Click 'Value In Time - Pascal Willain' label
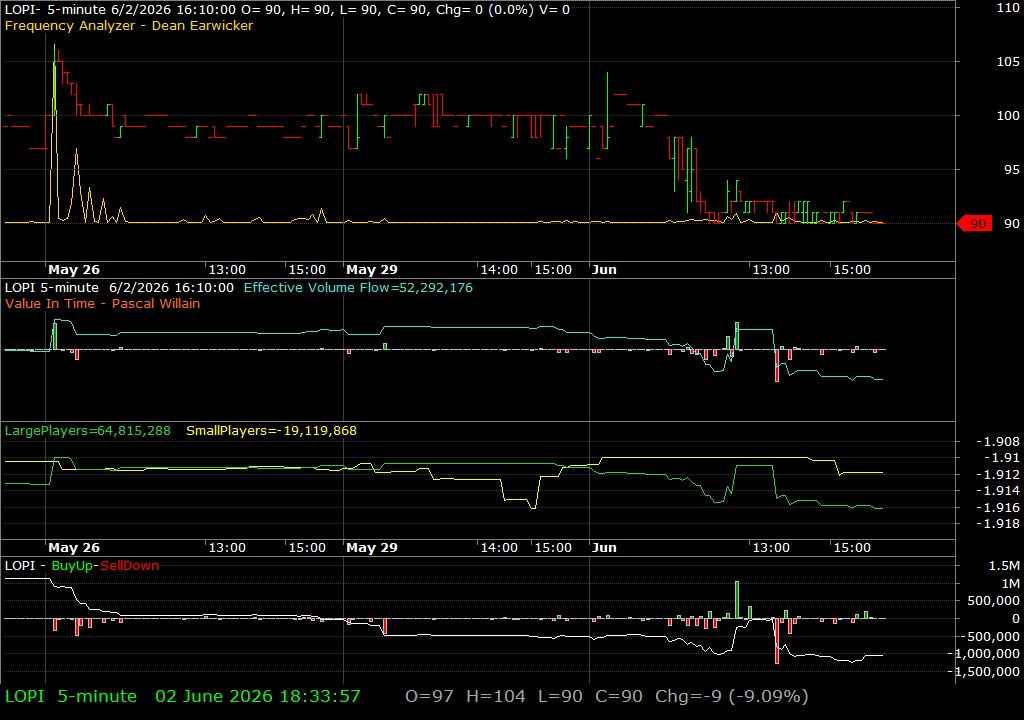This screenshot has width=1024, height=720. 103,304
